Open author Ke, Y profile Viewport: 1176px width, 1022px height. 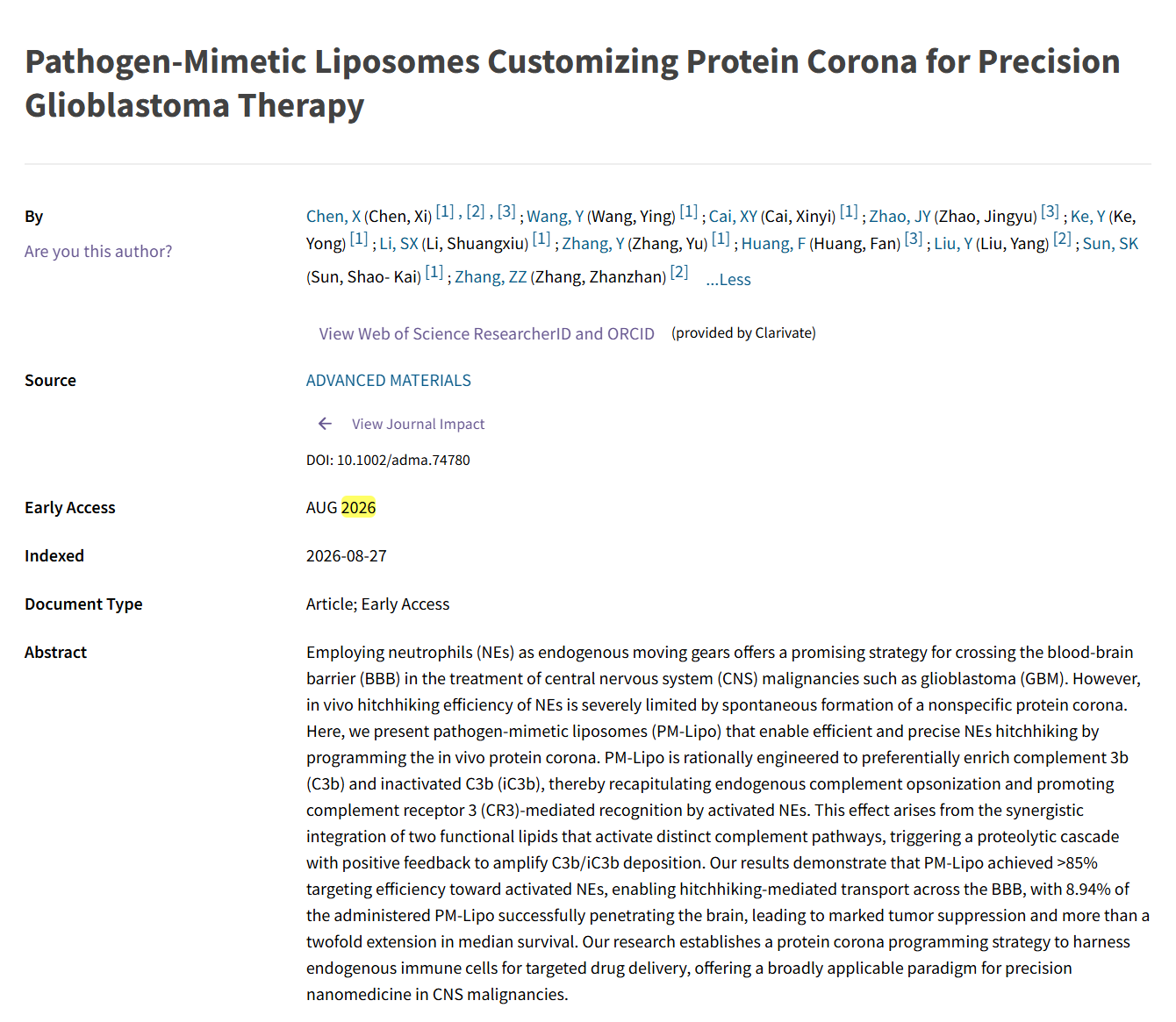click(1088, 216)
